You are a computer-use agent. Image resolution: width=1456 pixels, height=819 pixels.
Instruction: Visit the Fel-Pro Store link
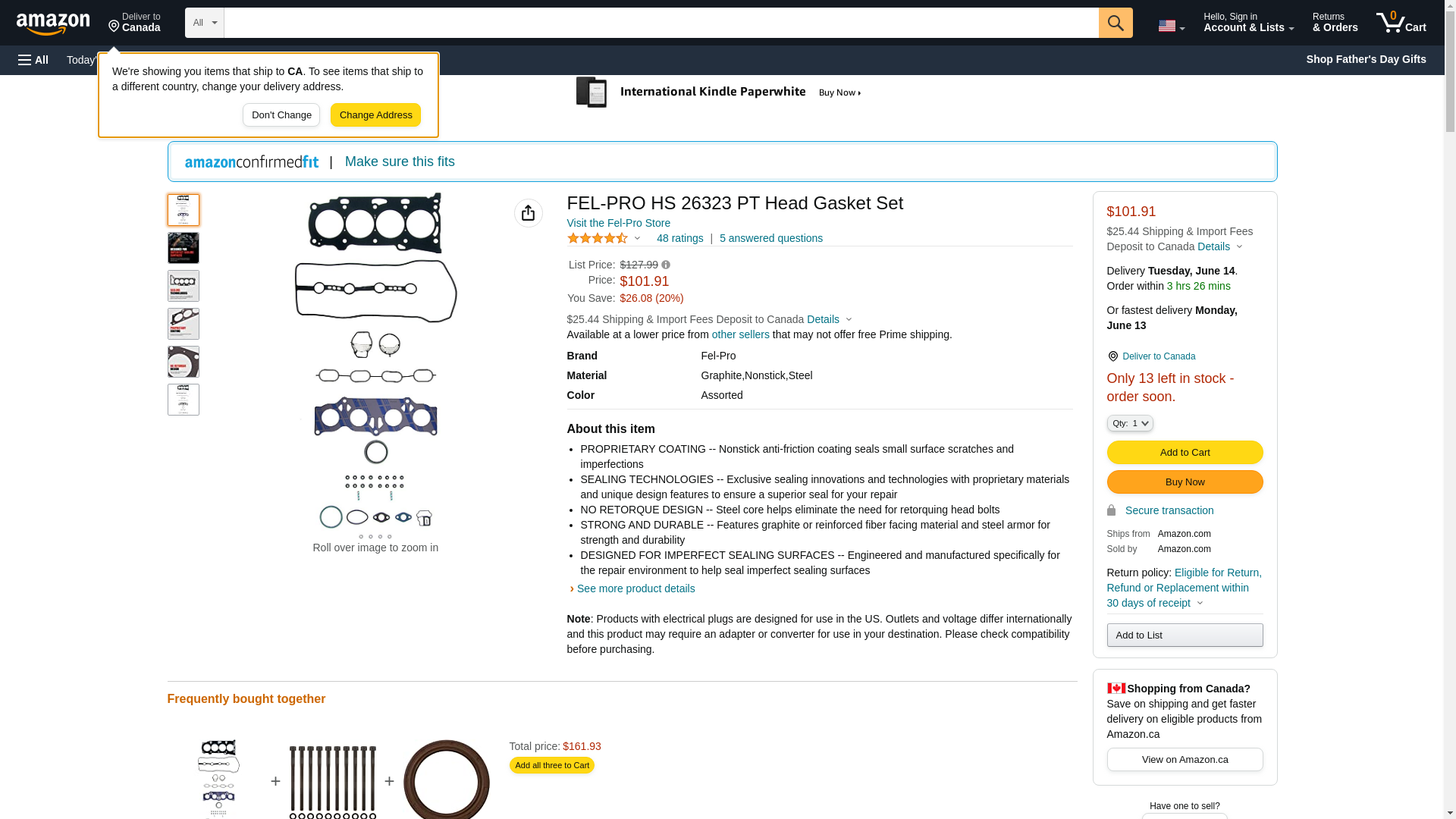click(618, 223)
